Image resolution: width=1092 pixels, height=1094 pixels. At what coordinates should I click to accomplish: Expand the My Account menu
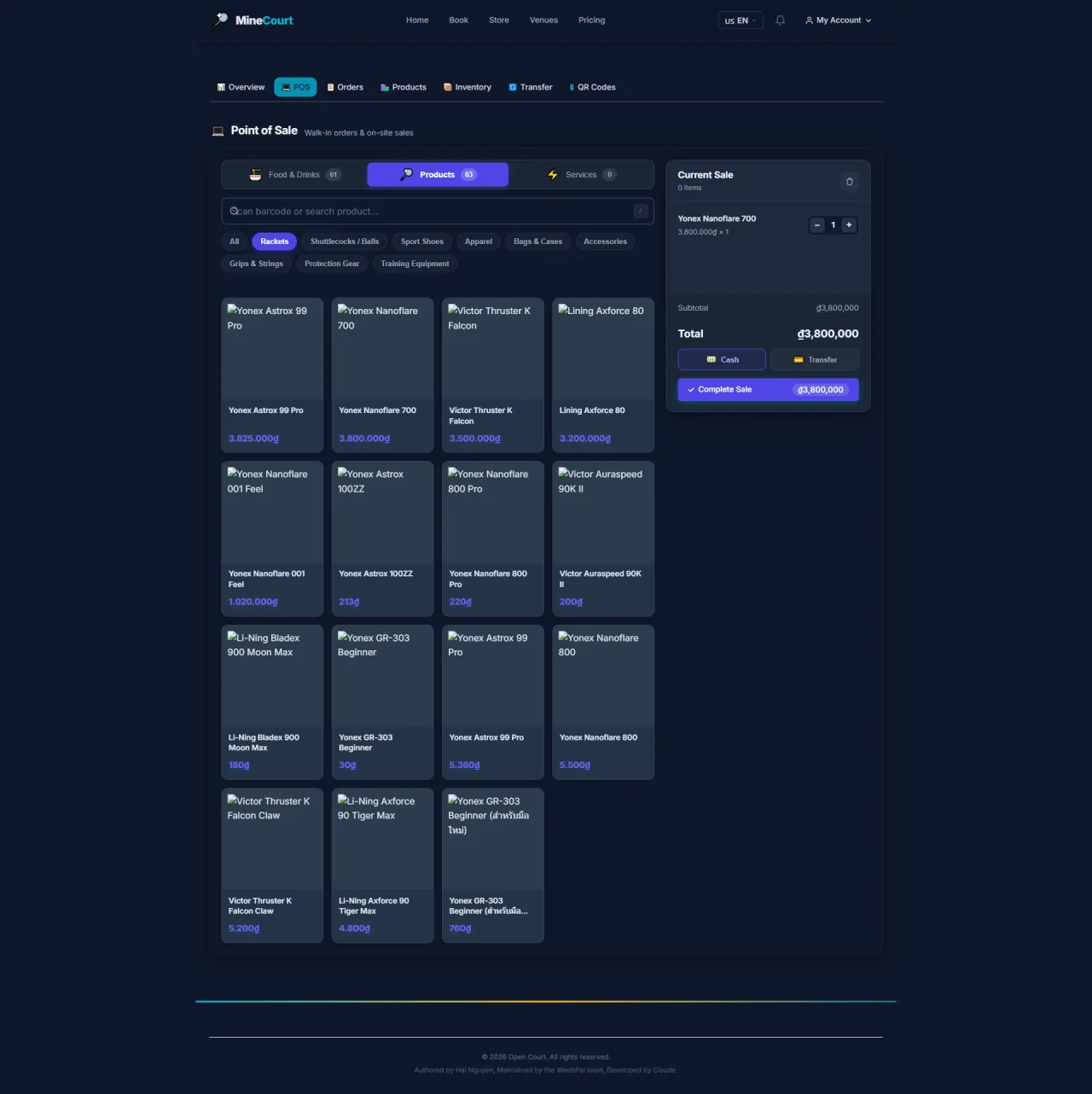click(x=838, y=20)
